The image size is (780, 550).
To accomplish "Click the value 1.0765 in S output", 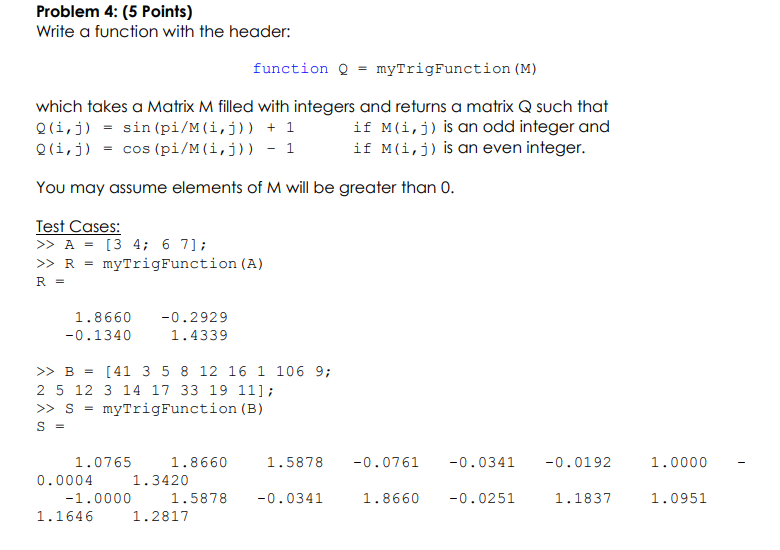I will pyautogui.click(x=103, y=462).
